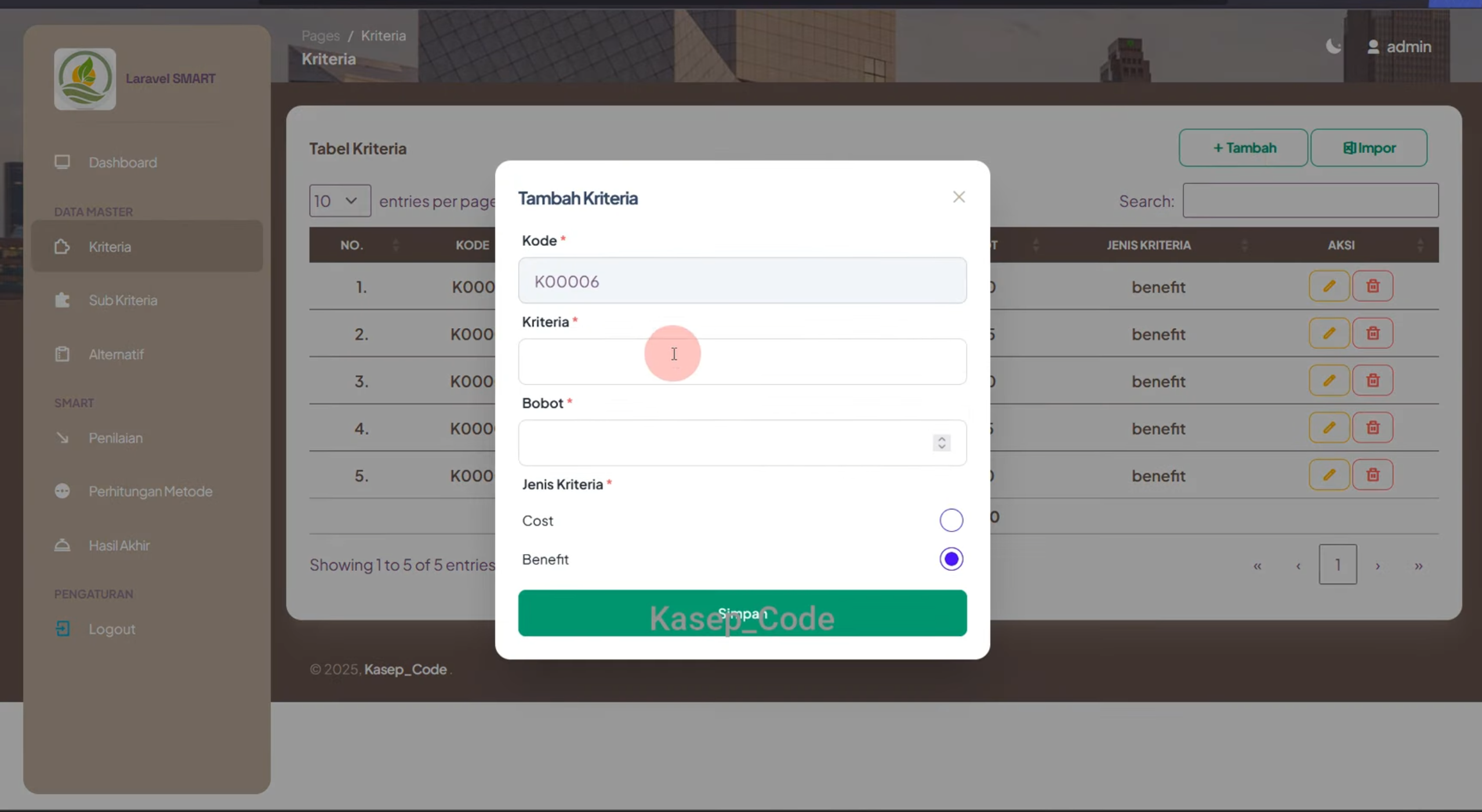Click 'benefit' cell in row 1
This screenshot has height=812, width=1482.
(x=1158, y=287)
